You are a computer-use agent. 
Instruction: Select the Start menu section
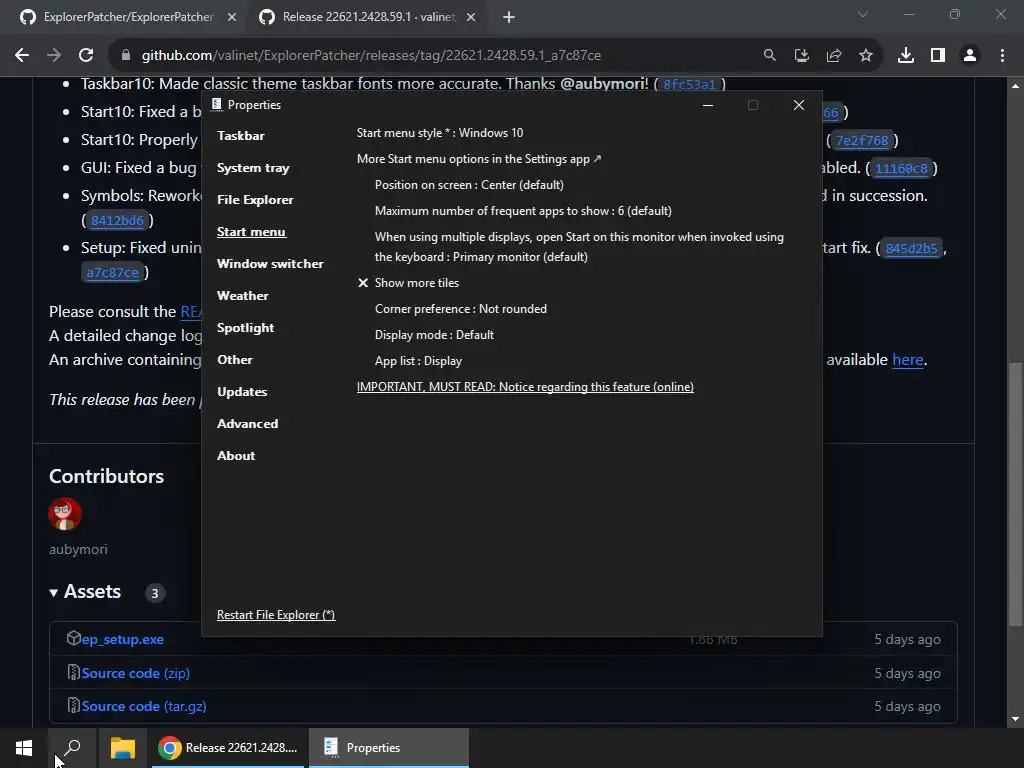251,232
